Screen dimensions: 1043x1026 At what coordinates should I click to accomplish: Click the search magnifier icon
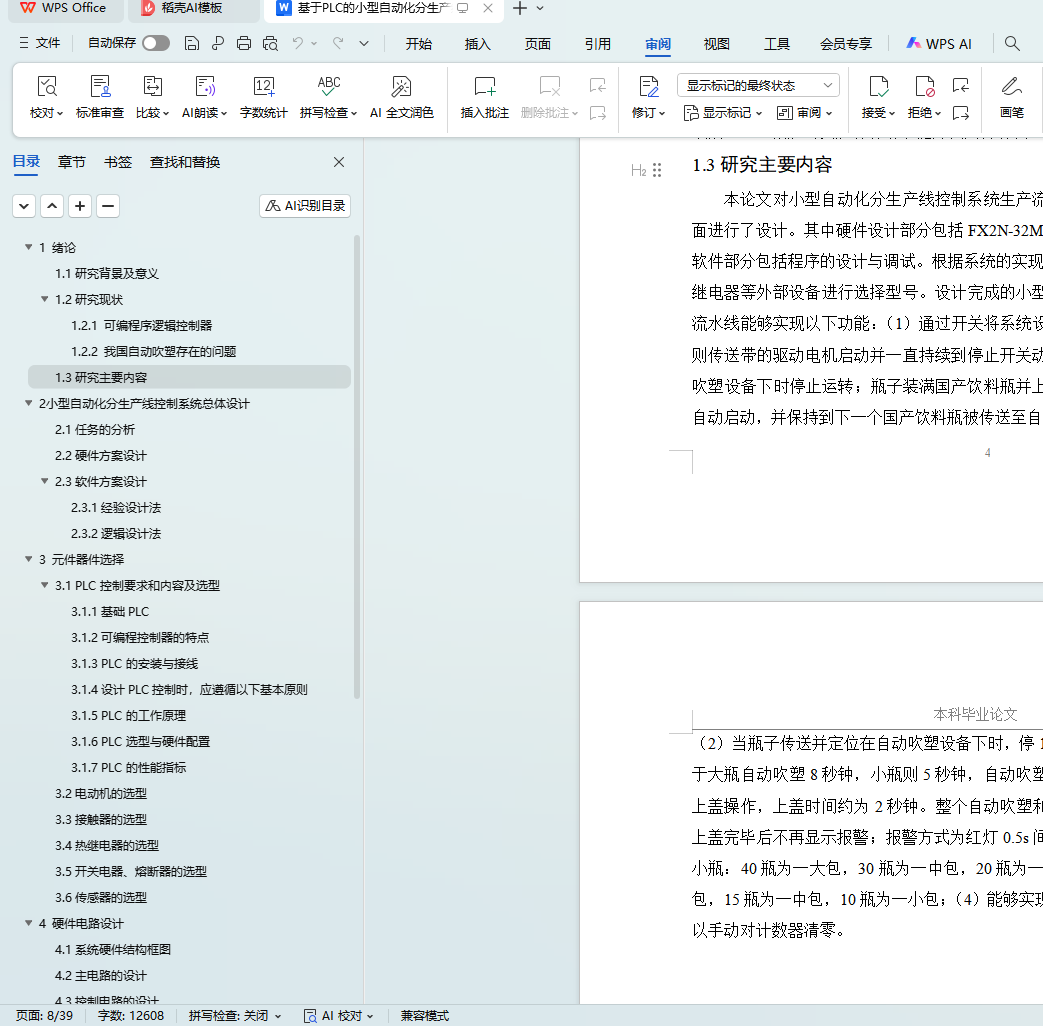[x=1012, y=43]
